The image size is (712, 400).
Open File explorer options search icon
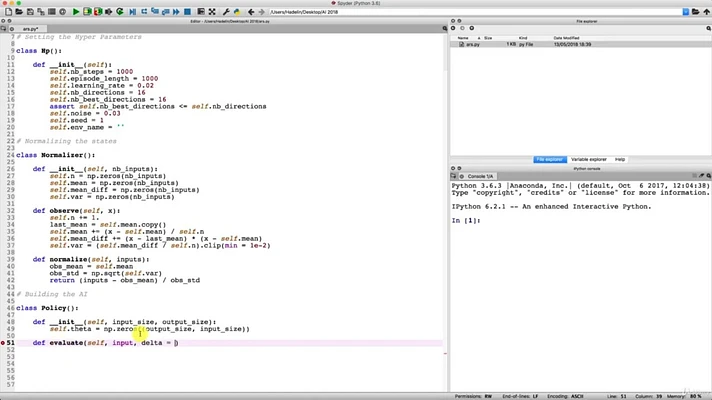click(708, 28)
